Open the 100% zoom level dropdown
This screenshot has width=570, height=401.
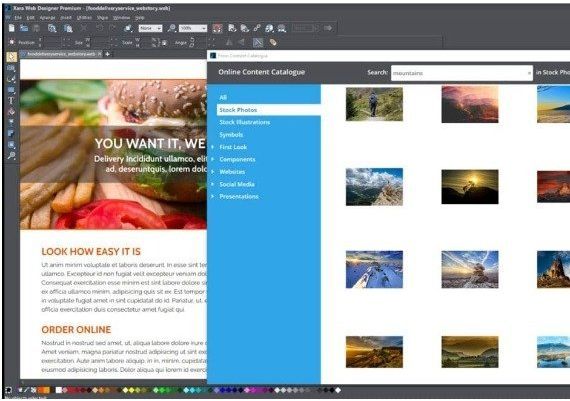(x=204, y=28)
